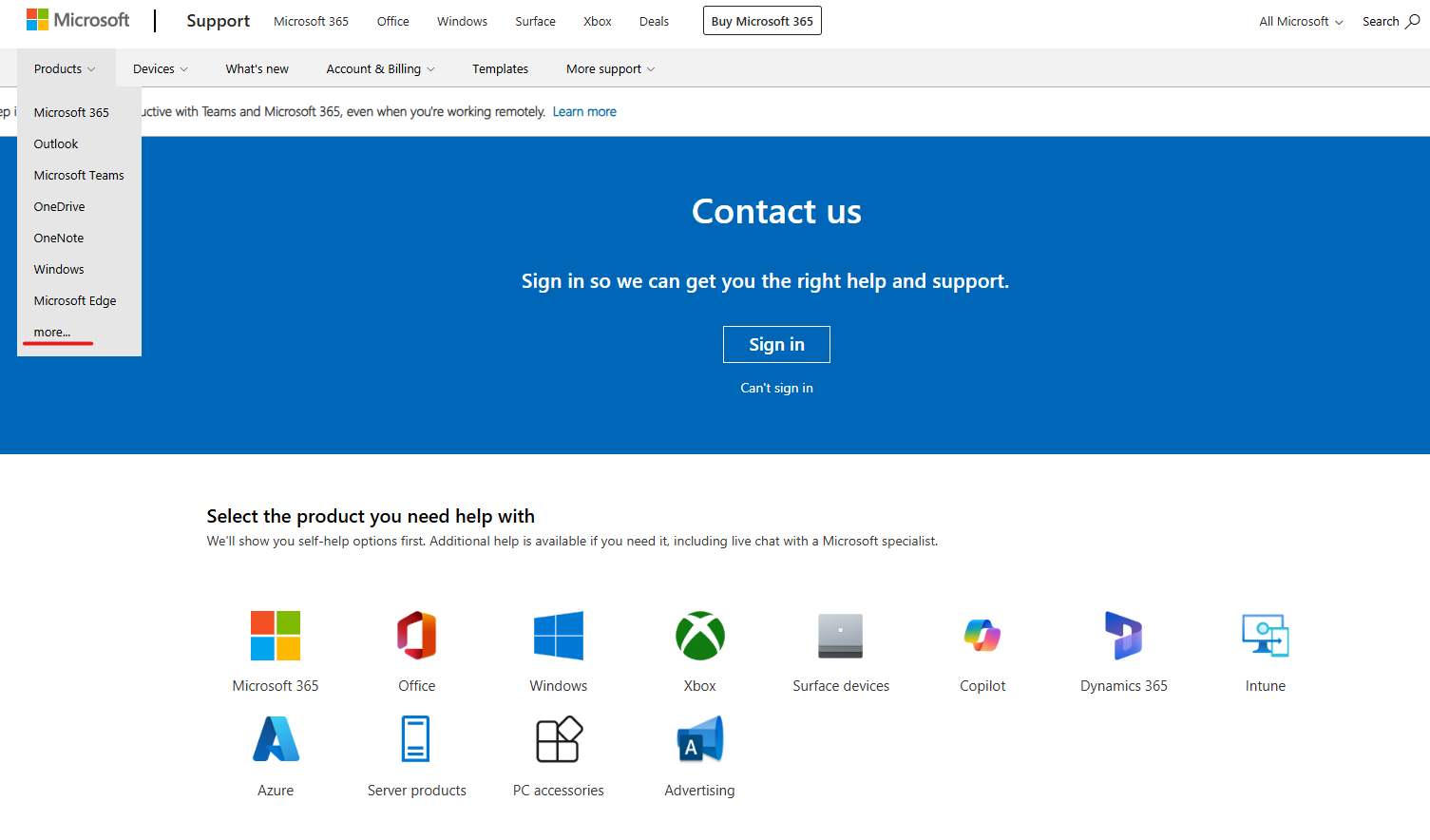Go to the Support home link
1430x840 pixels.
pyautogui.click(x=218, y=21)
